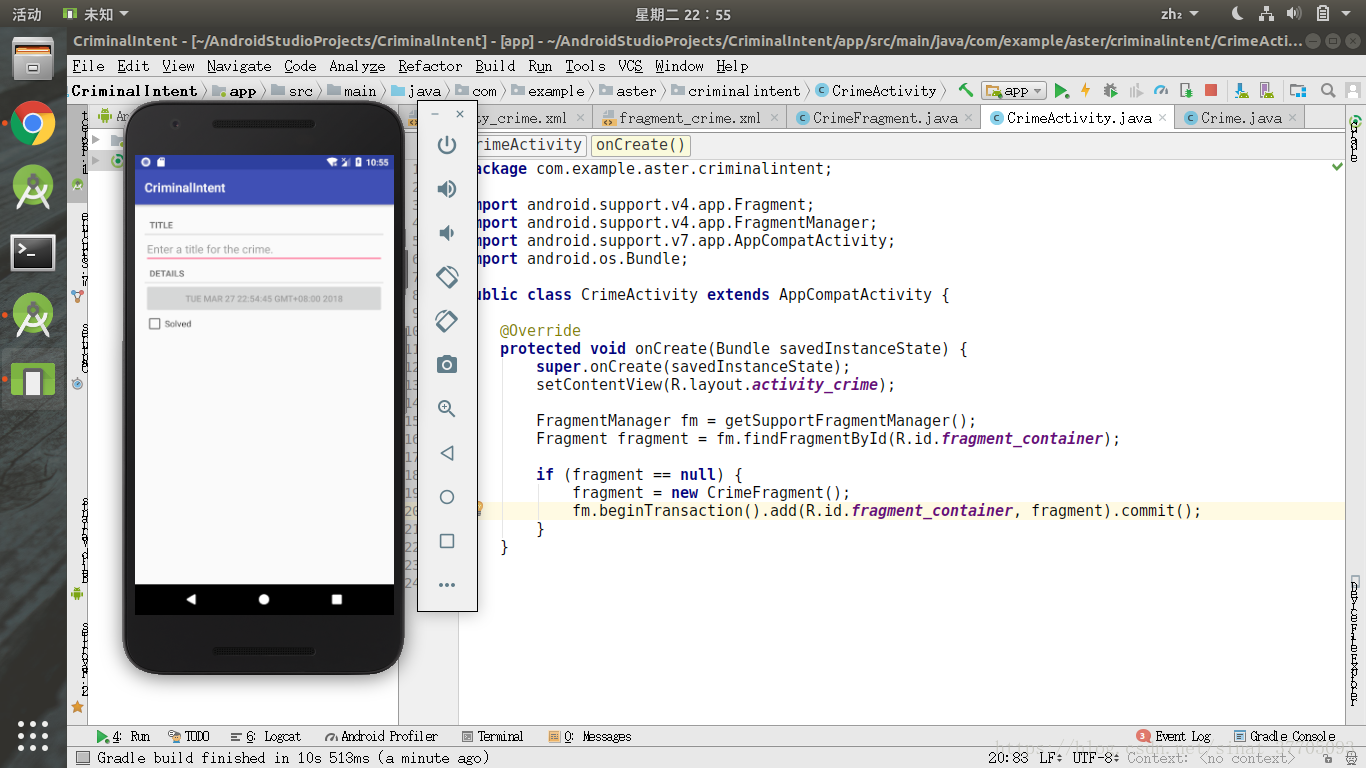Click emulator sidebar Overview square icon

pos(447,541)
